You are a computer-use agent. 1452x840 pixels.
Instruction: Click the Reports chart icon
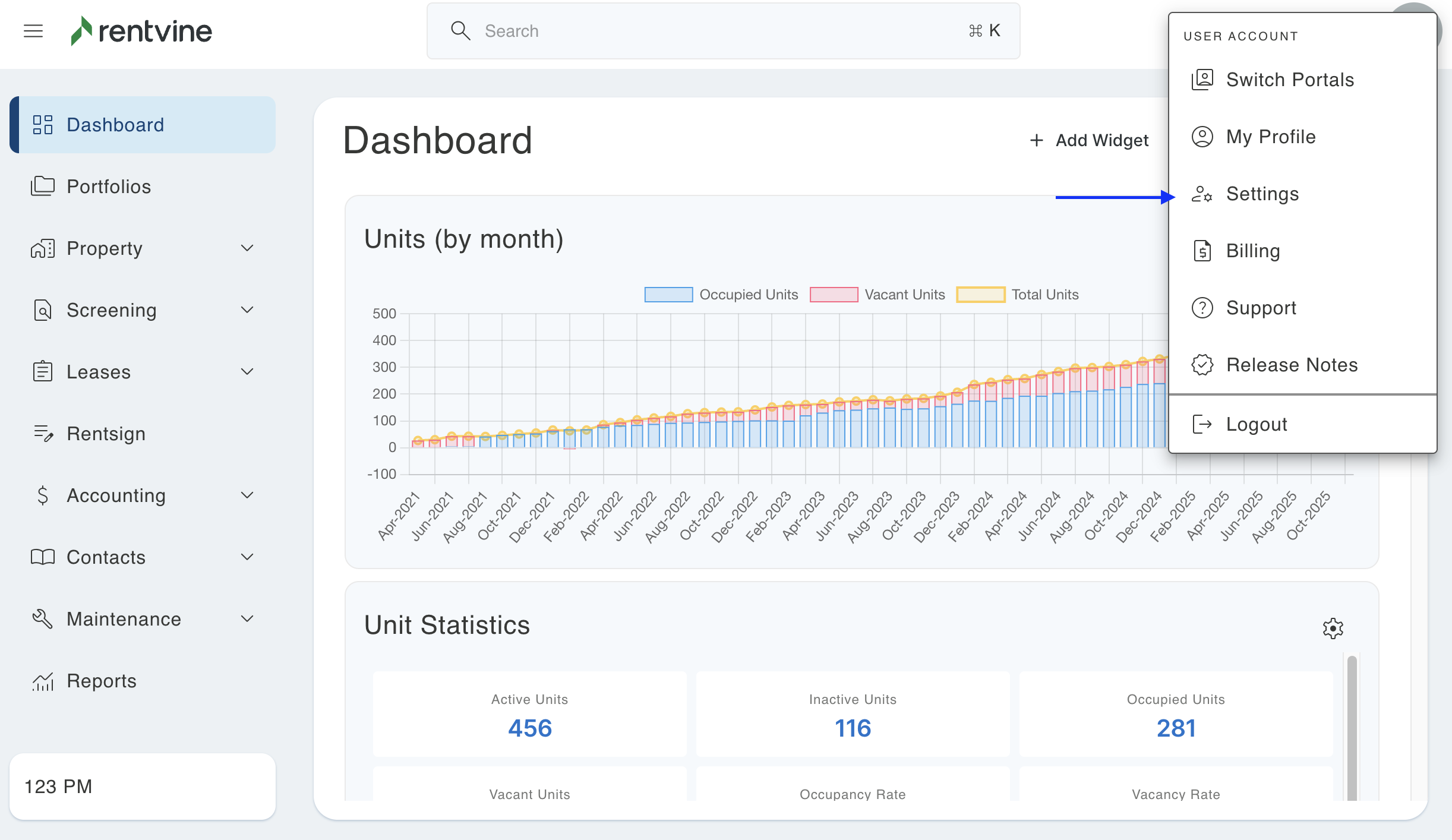point(43,681)
